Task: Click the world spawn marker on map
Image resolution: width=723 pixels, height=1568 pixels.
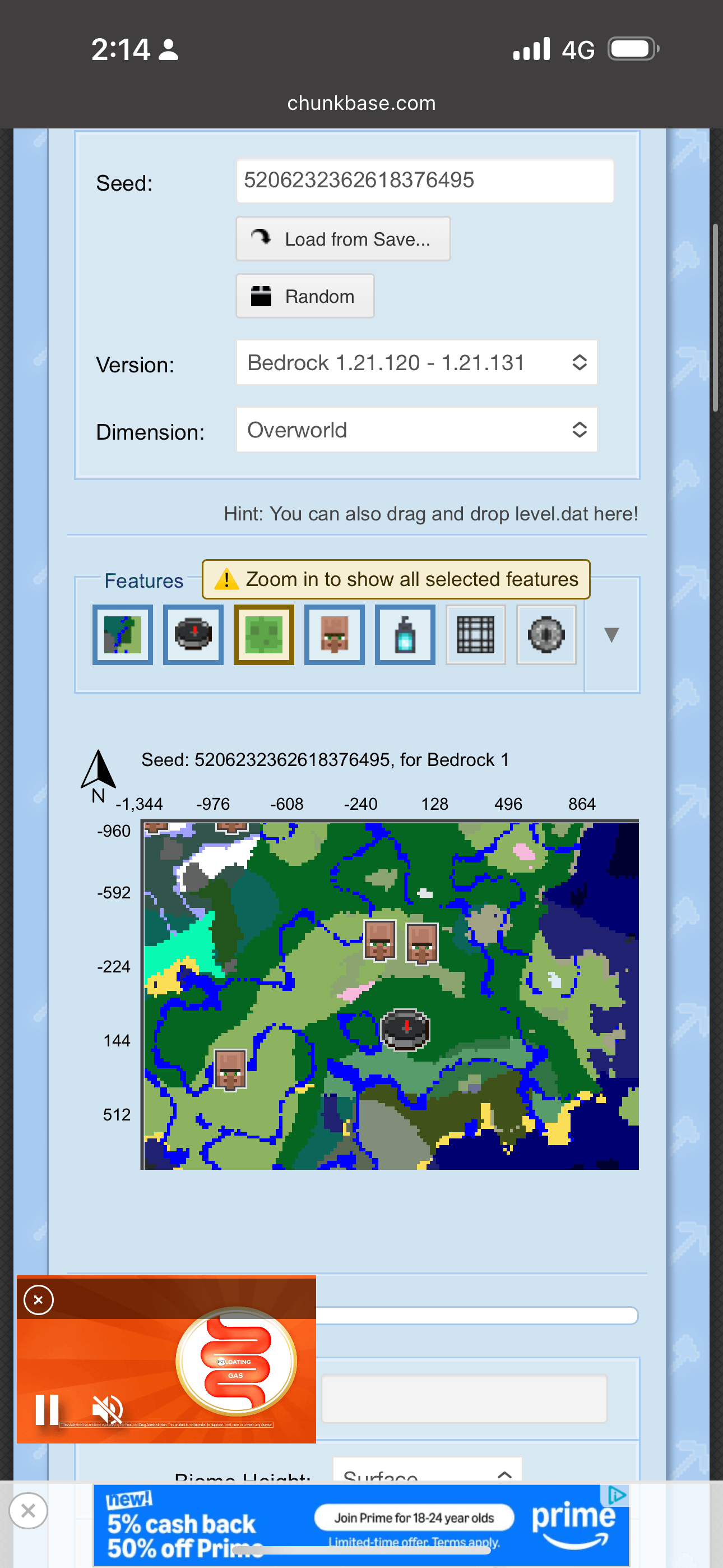Action: tap(405, 1029)
